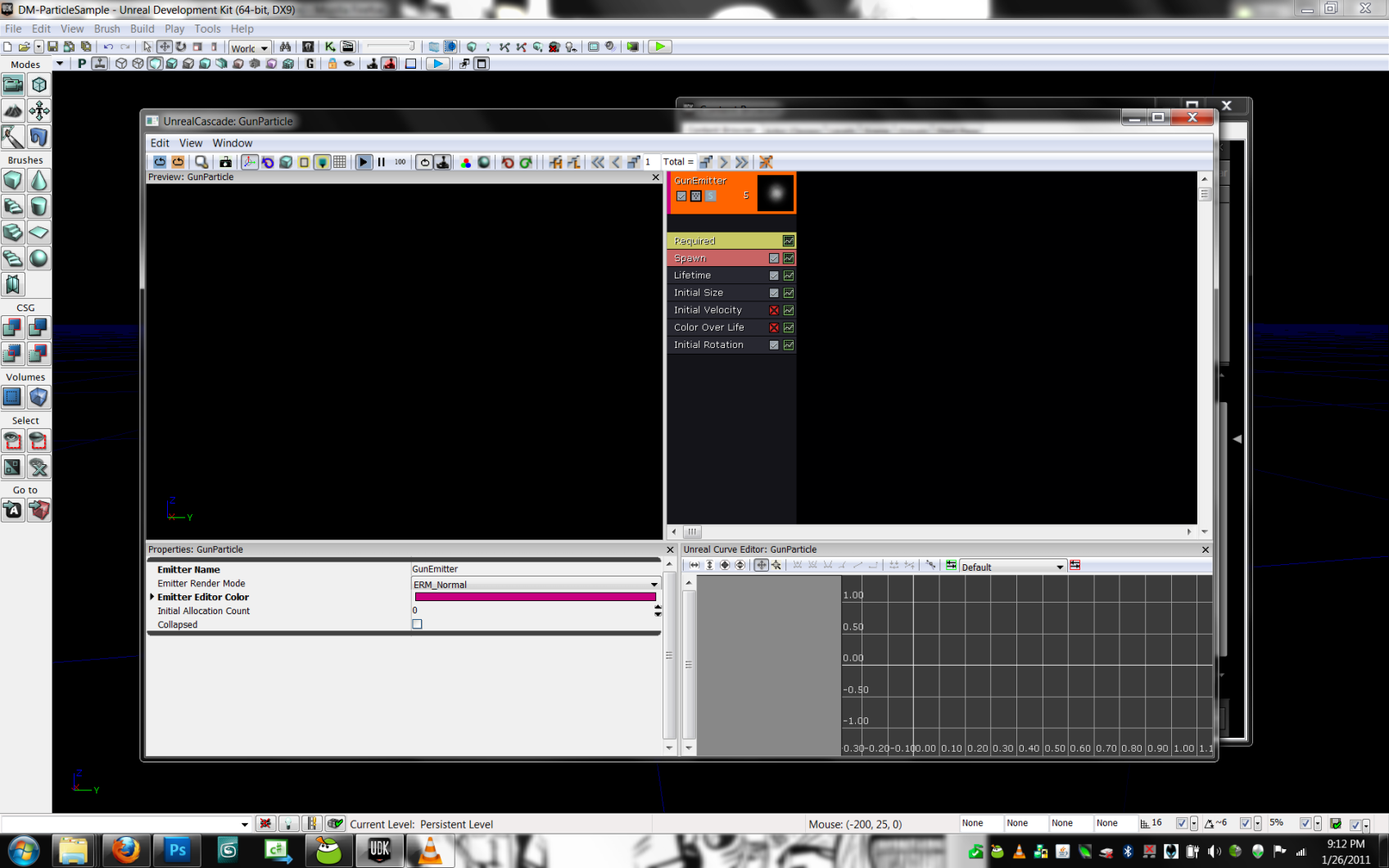
Task: Open Firefox from the taskbar
Action: click(125, 850)
